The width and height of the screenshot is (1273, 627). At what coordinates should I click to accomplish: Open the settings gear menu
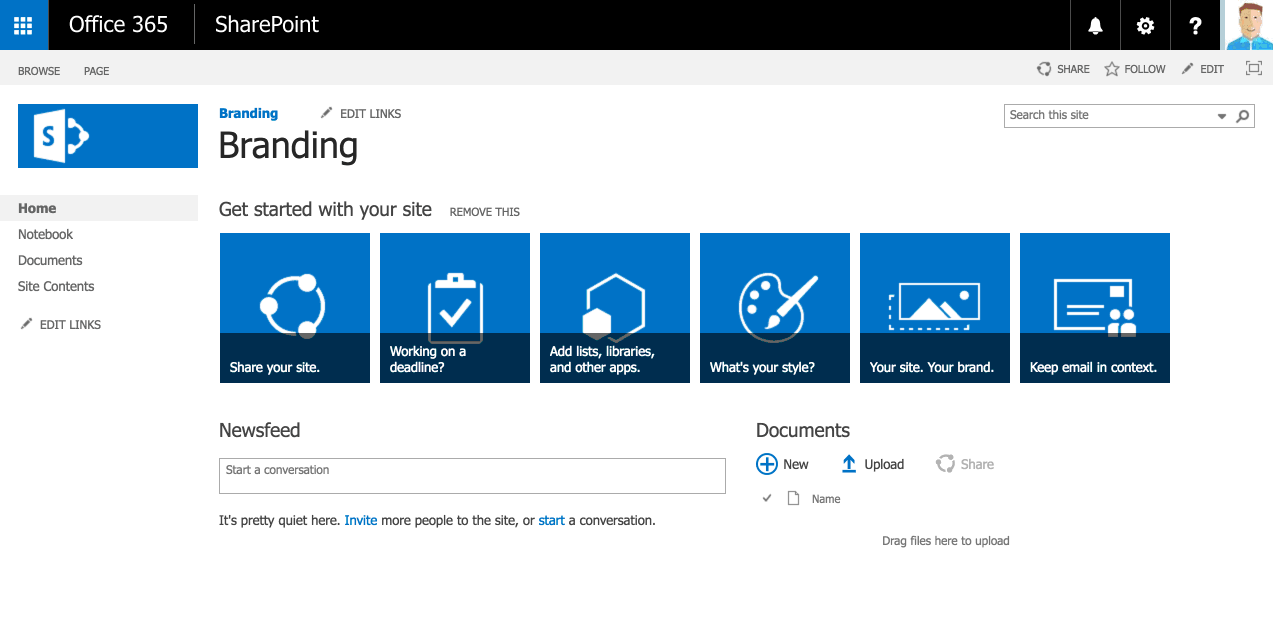pos(1146,26)
